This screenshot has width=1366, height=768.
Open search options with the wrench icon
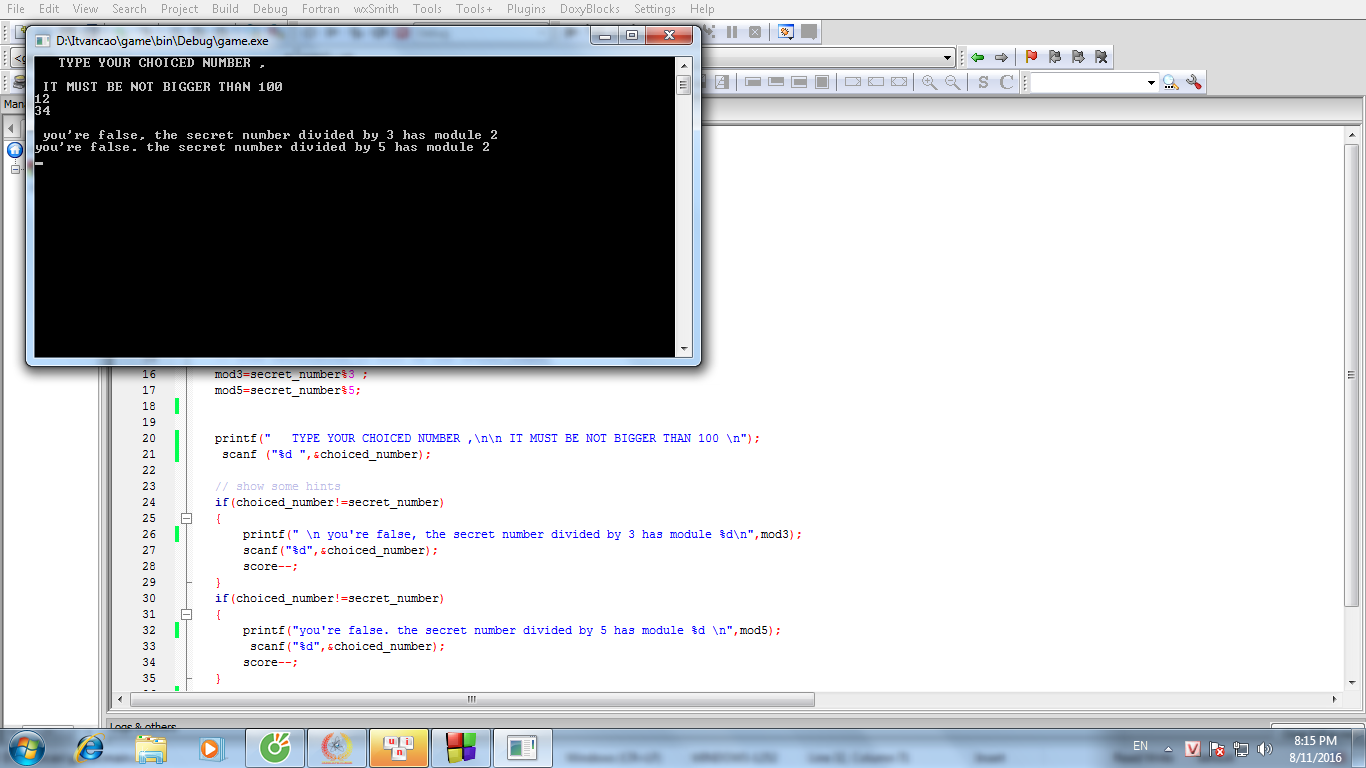(1193, 82)
